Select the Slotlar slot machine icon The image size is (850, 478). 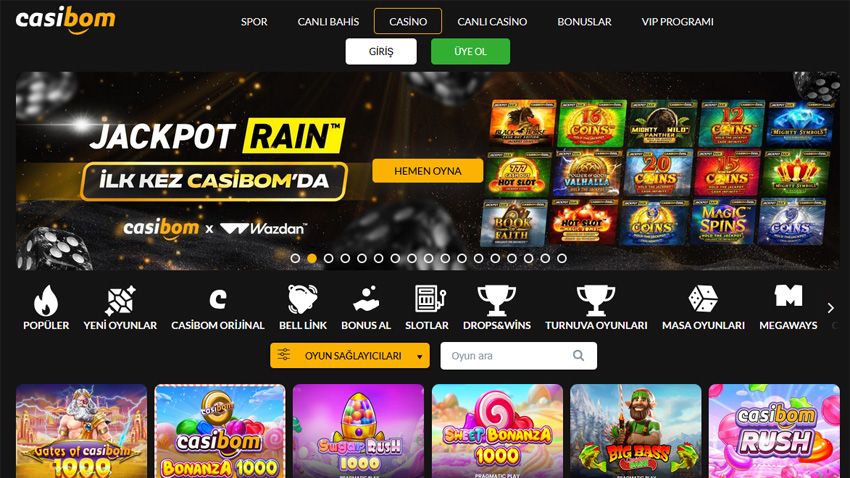(x=429, y=300)
